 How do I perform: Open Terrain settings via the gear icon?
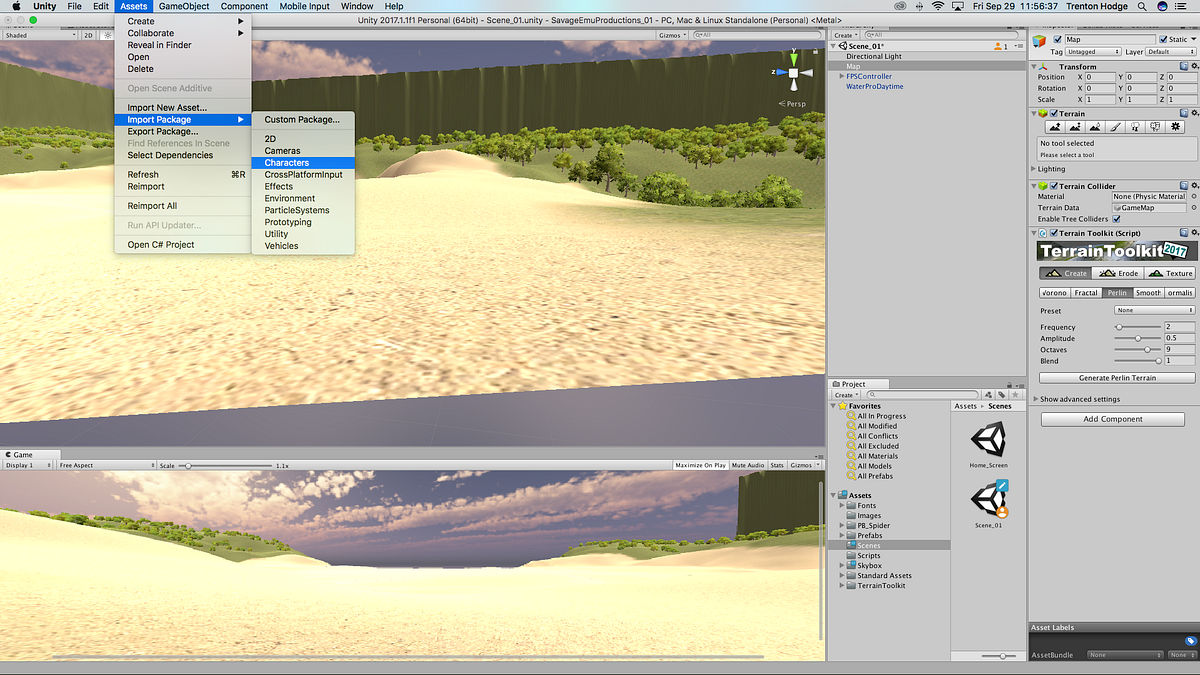point(1176,127)
